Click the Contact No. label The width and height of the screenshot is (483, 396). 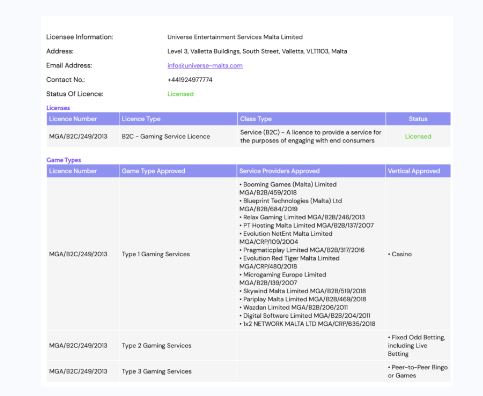tap(66, 80)
